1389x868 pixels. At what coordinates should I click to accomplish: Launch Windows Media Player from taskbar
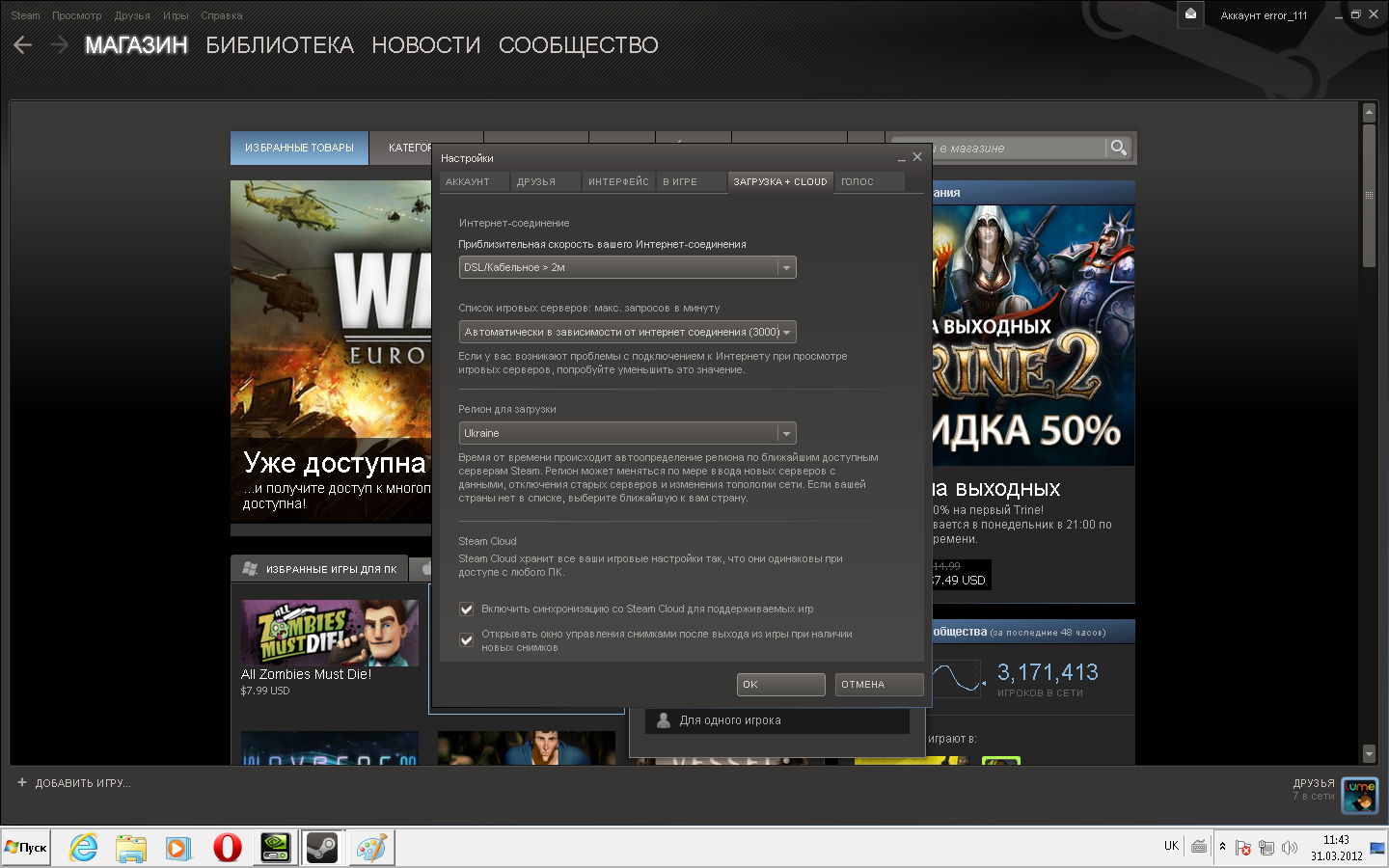(178, 848)
